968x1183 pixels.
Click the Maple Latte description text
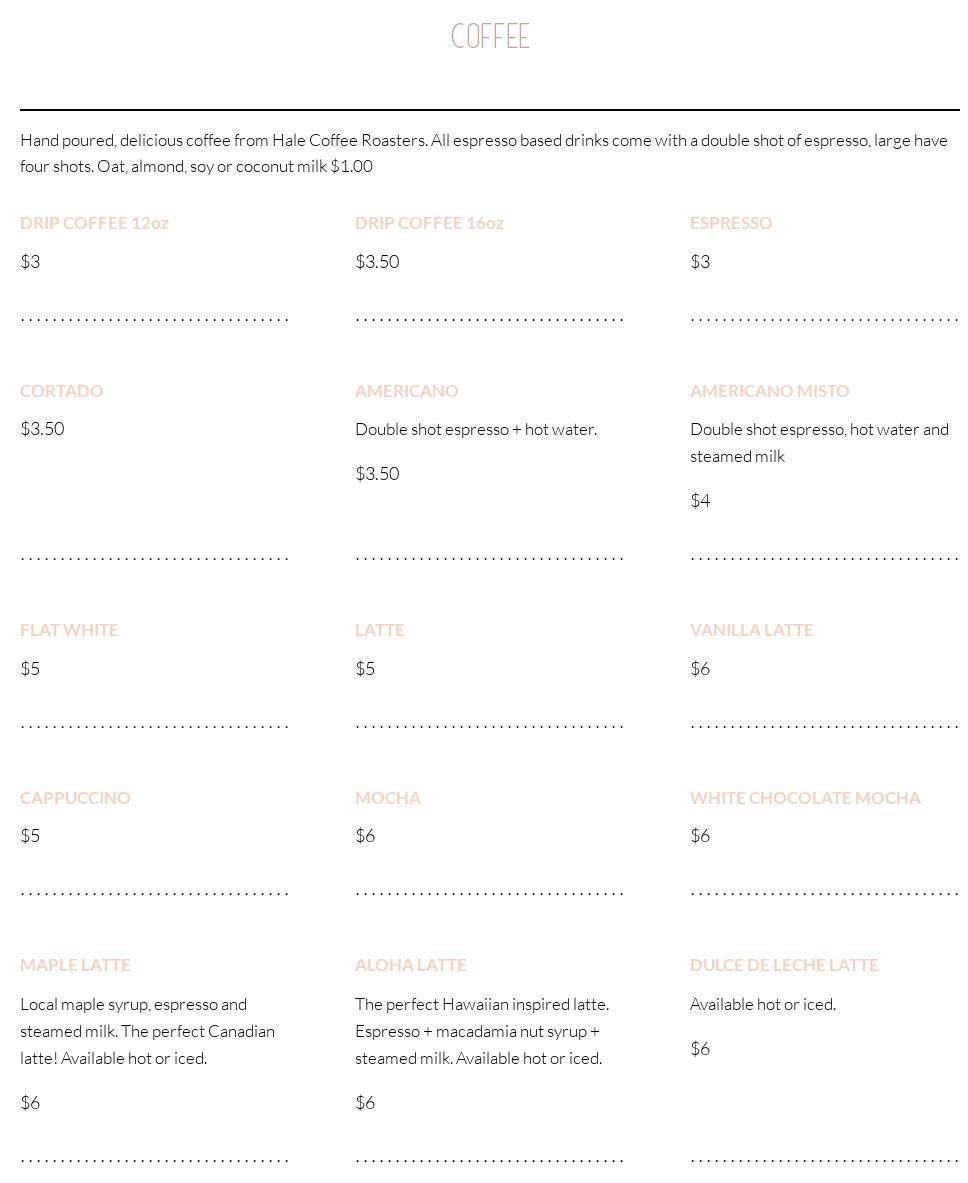coord(147,1031)
